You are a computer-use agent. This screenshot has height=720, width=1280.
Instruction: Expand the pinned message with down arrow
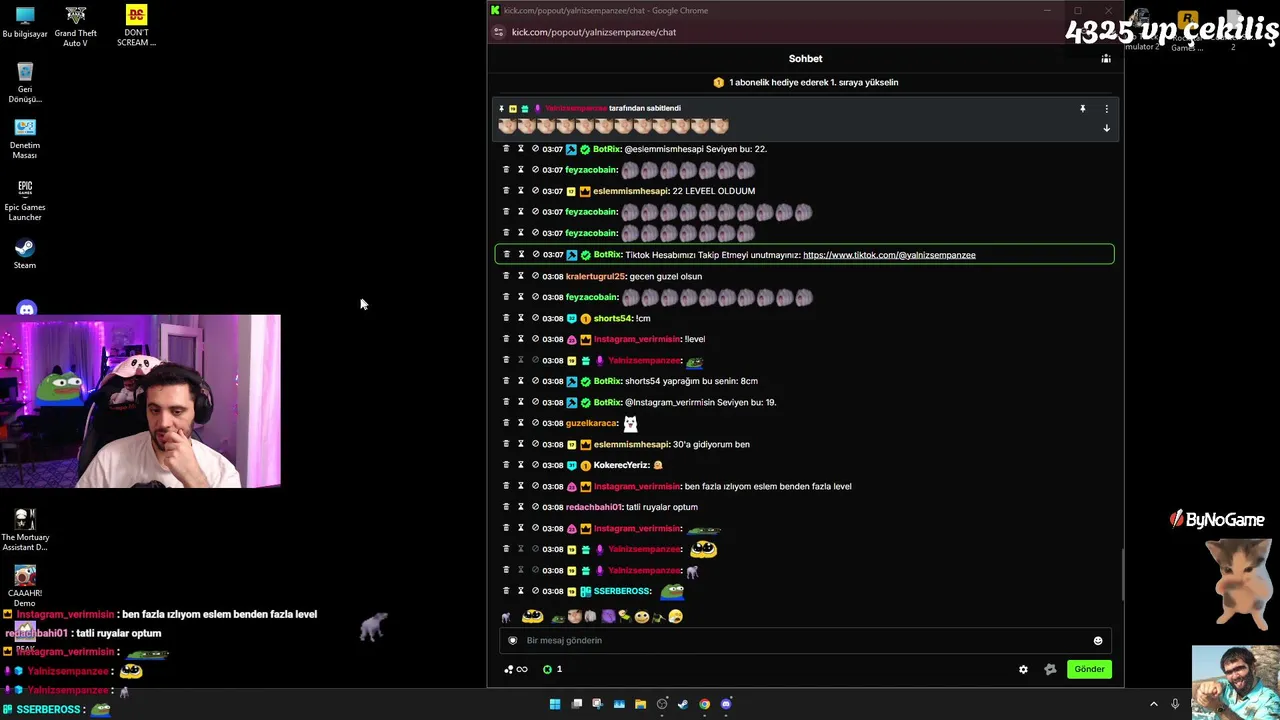[1106, 128]
